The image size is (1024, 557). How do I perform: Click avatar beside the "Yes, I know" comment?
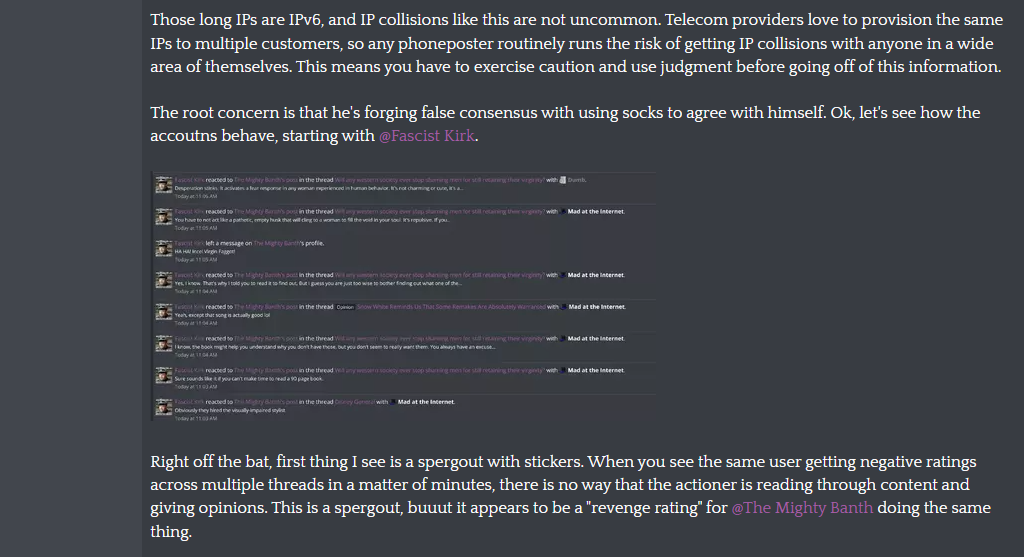(163, 281)
